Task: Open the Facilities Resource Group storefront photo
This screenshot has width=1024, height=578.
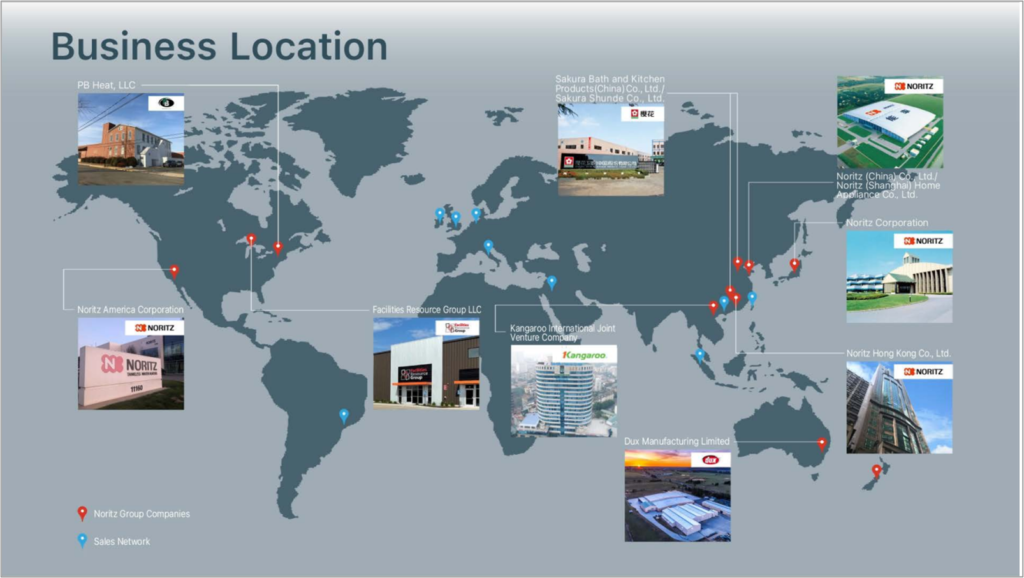Action: [x=426, y=364]
